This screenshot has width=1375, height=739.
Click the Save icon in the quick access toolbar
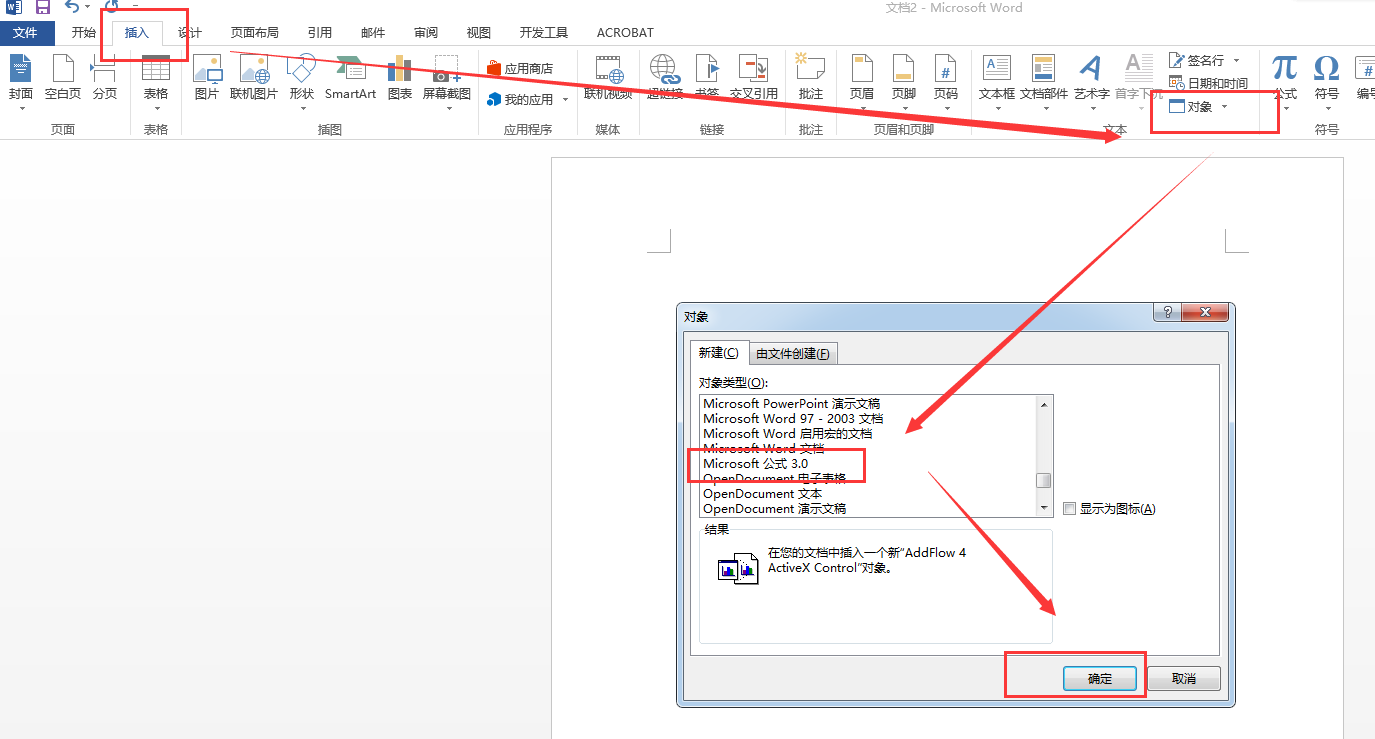pyautogui.click(x=42, y=7)
